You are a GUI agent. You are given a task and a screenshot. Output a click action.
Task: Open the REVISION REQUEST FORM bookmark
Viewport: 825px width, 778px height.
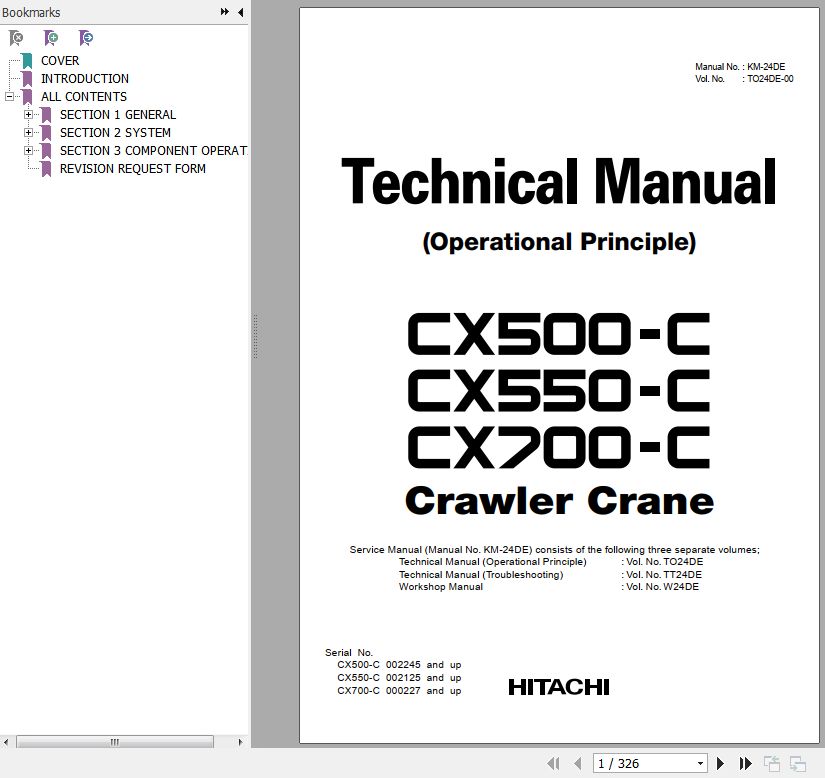tap(132, 169)
